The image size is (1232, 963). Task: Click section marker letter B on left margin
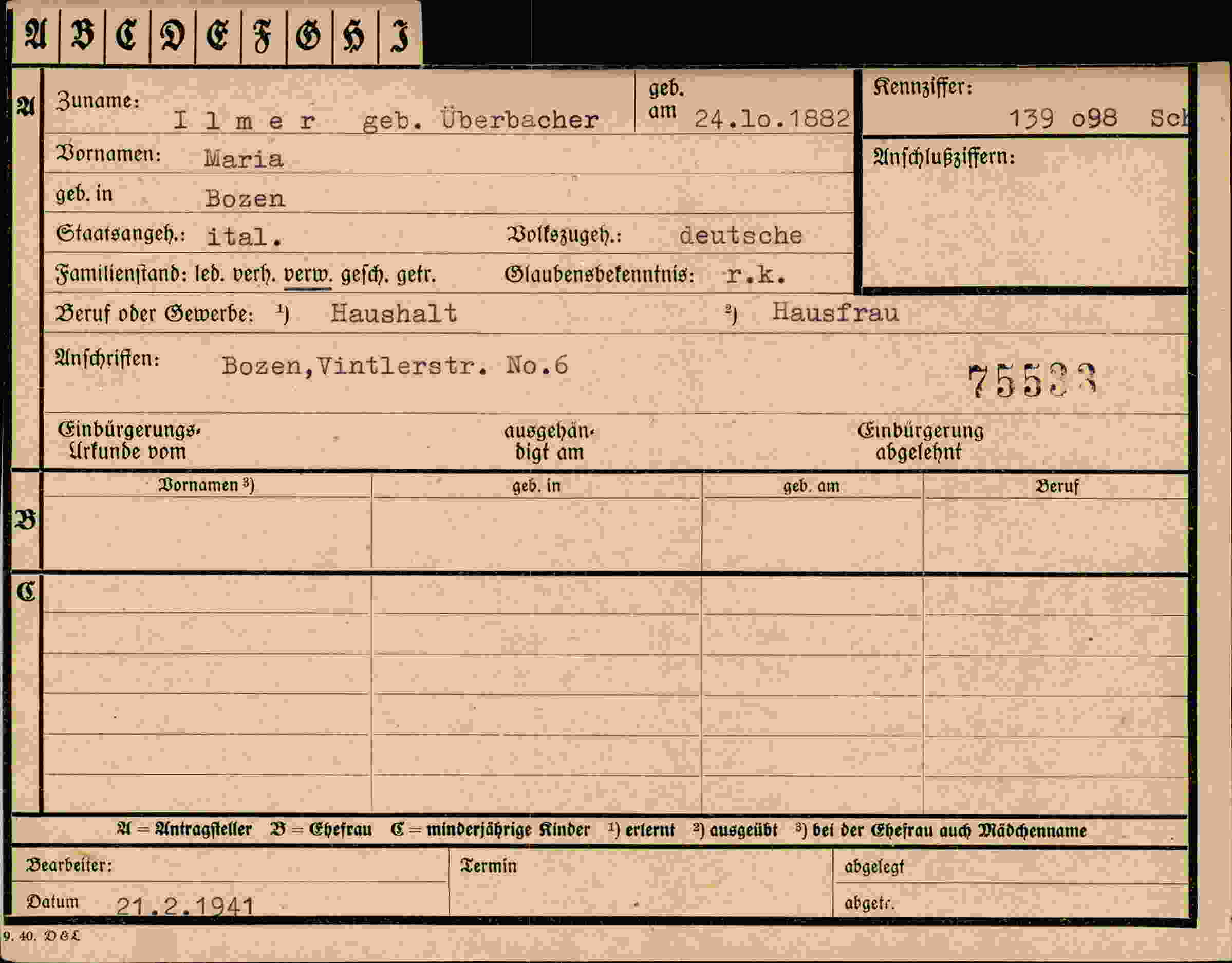click(x=26, y=520)
